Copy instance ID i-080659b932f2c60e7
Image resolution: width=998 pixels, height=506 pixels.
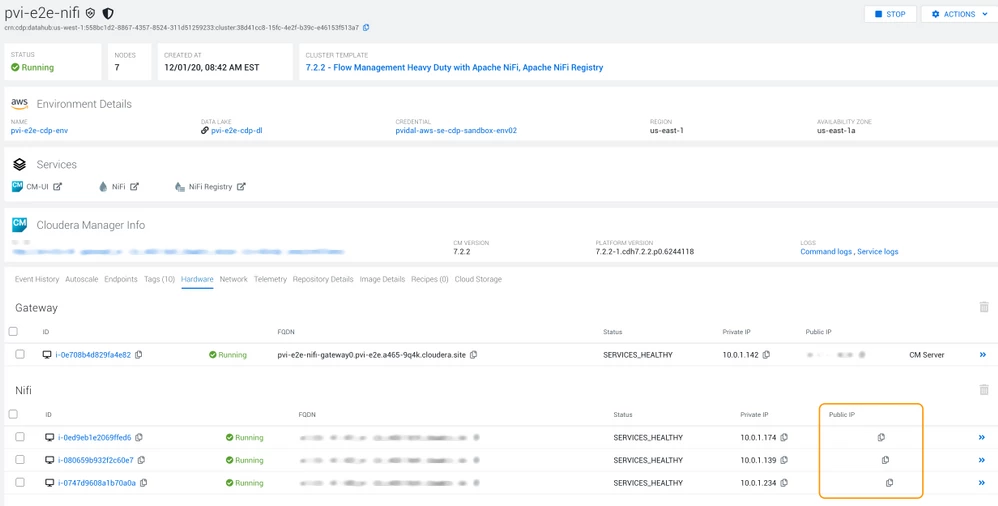[141, 460]
